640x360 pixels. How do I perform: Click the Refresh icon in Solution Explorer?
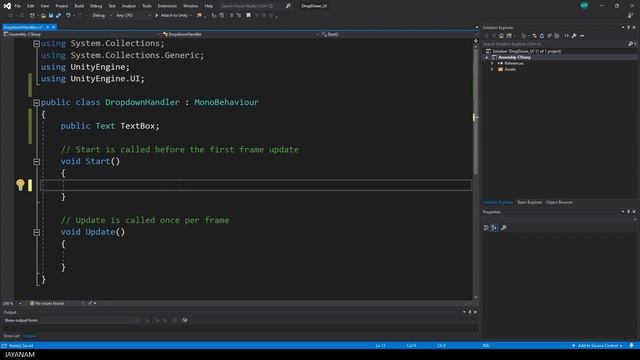[x=542, y=36]
